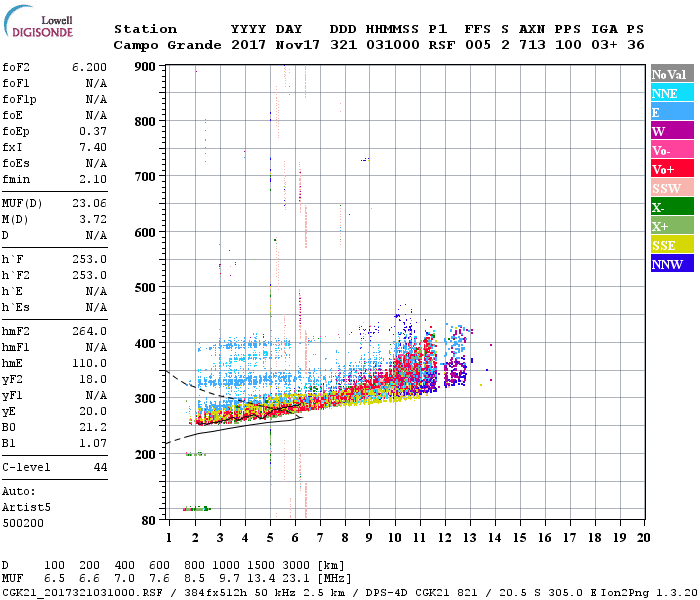Image resolution: width=700 pixels, height=600 pixels.
Task: Click the fmin value 2.10
Action: (93, 179)
